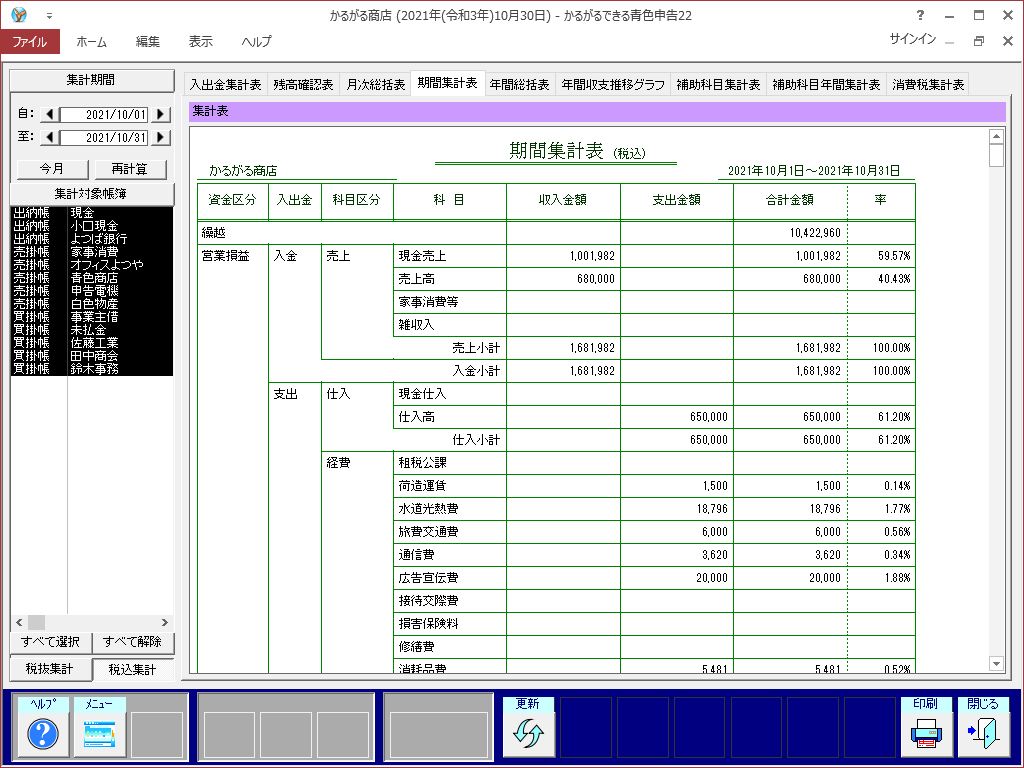
Task: Click the start date field 2021/10/01
Action: (x=104, y=114)
